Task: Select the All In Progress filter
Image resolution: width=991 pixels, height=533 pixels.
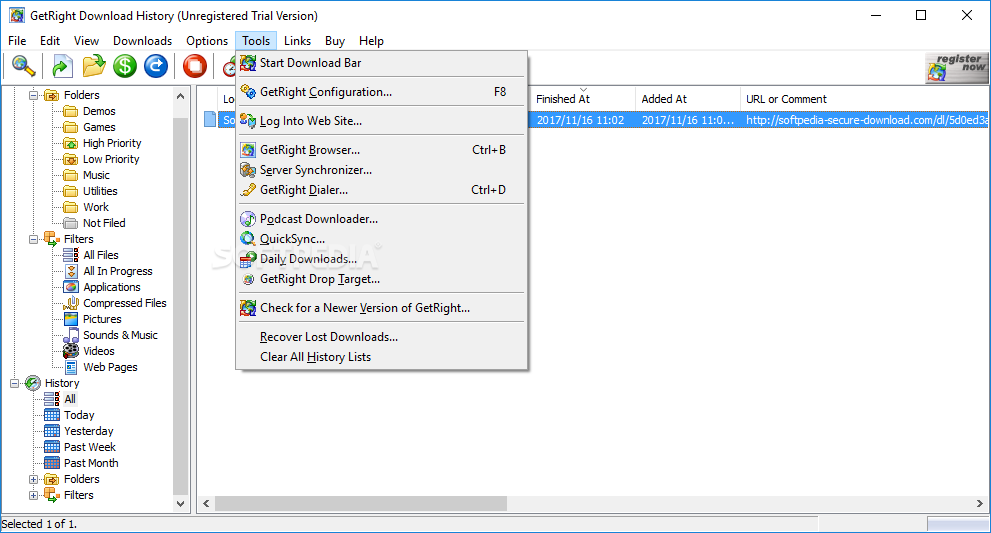Action: [118, 271]
